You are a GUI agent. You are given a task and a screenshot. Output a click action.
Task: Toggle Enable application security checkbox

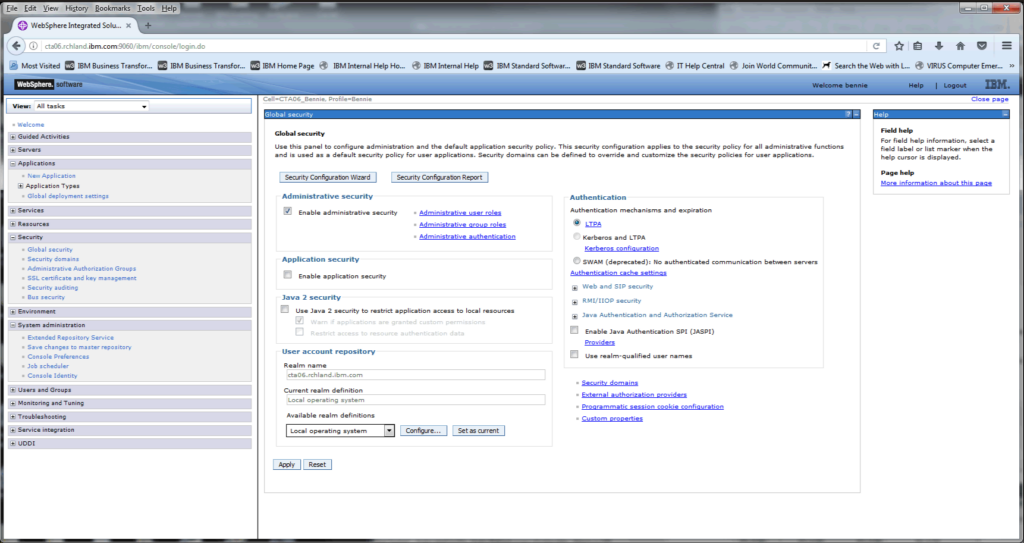[x=287, y=274]
